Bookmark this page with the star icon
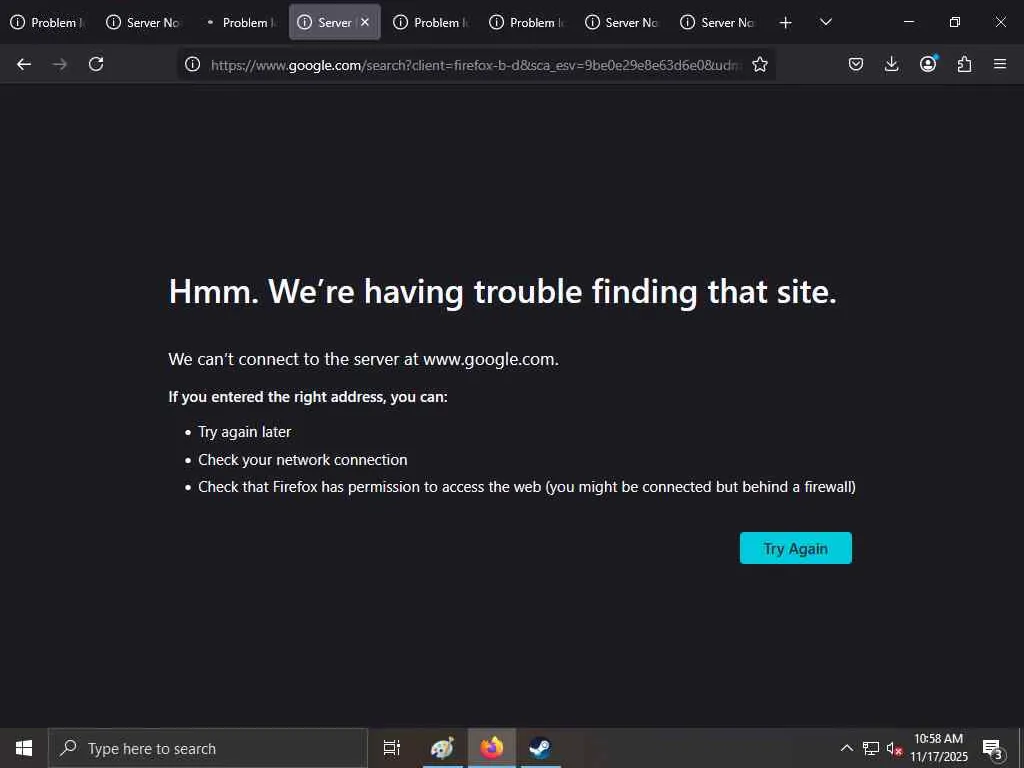Screen dimensions: 1024x768 pyautogui.click(x=760, y=64)
